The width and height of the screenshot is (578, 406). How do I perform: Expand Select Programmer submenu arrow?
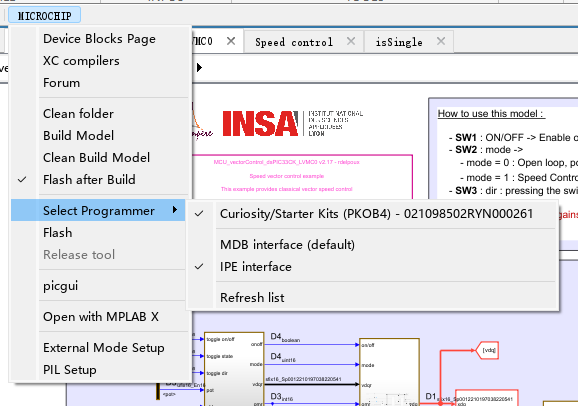pyautogui.click(x=175, y=210)
